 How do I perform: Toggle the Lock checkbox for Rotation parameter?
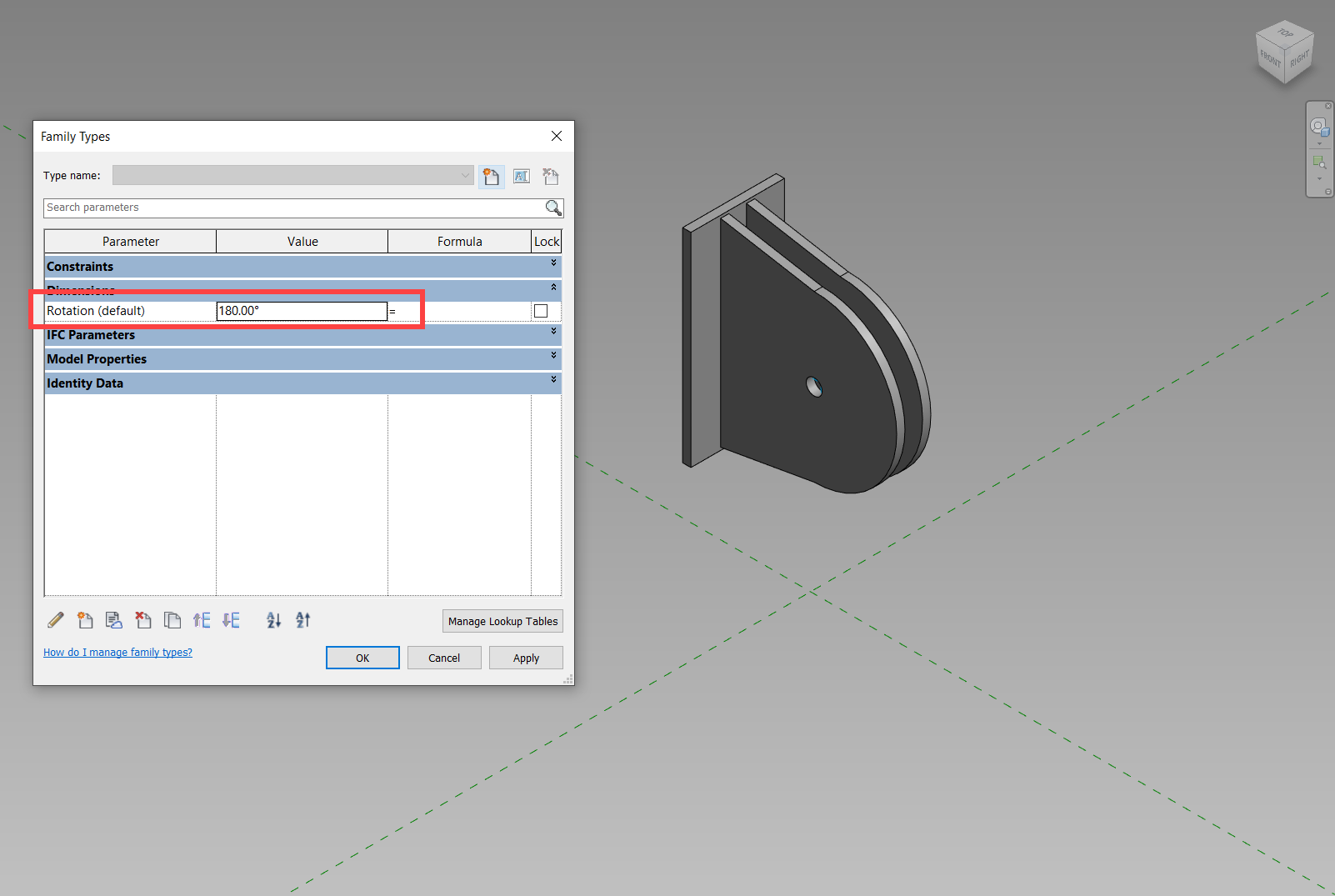pos(541,310)
